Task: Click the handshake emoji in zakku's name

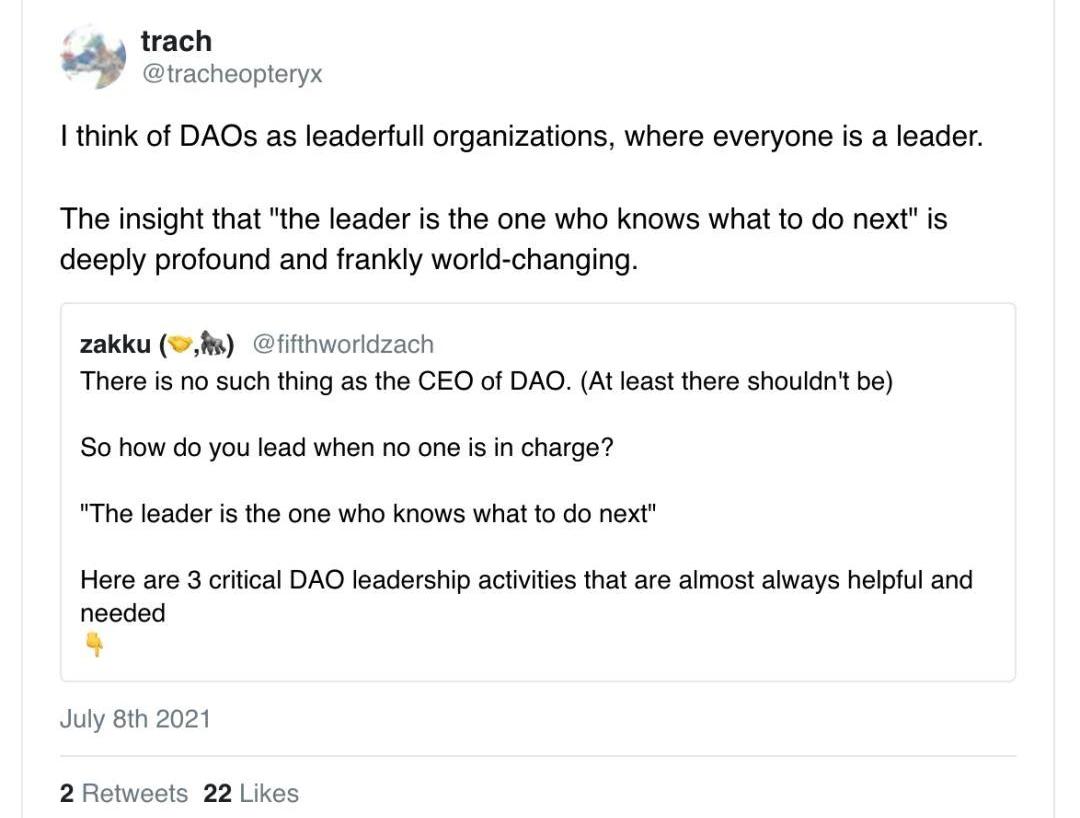Action: point(180,344)
